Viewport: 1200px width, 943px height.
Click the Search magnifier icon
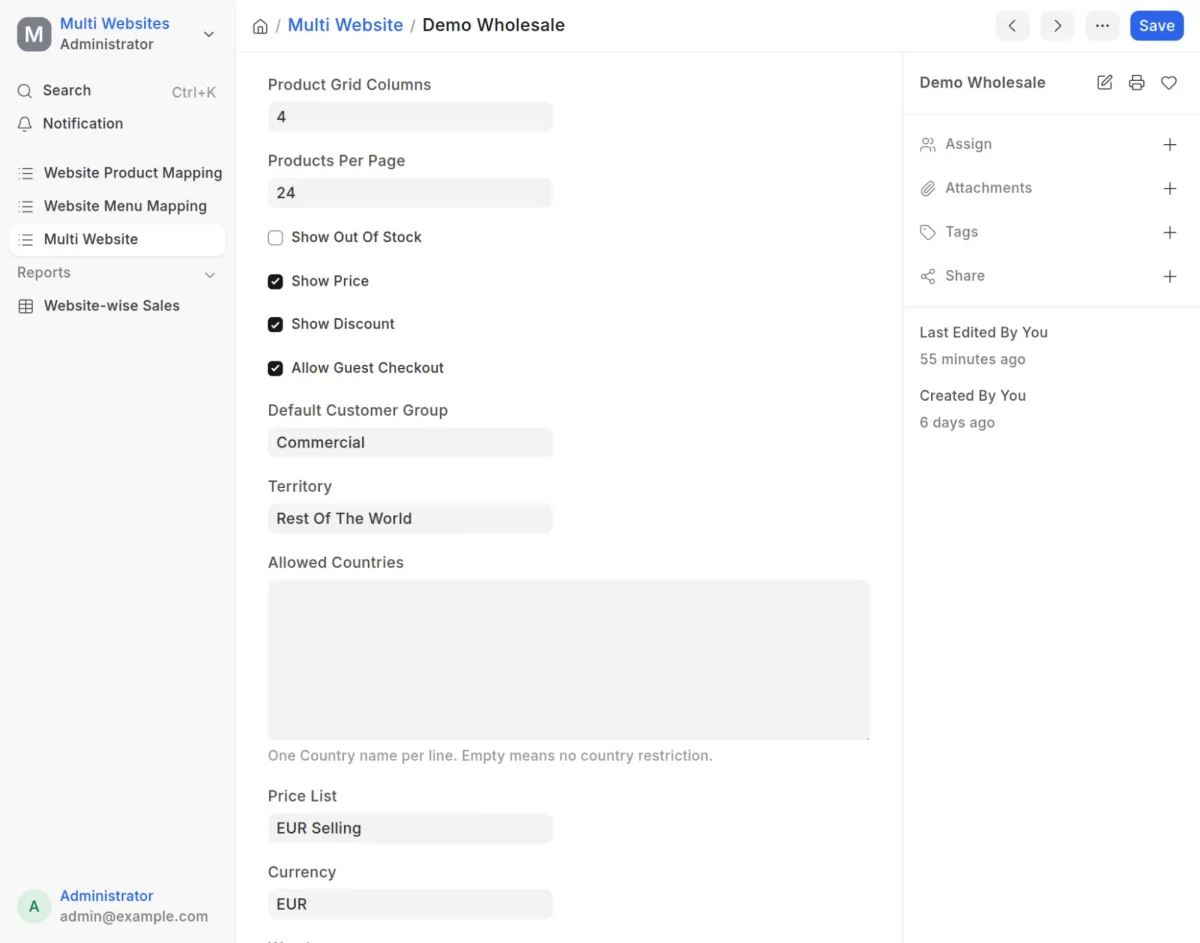tap(25, 91)
